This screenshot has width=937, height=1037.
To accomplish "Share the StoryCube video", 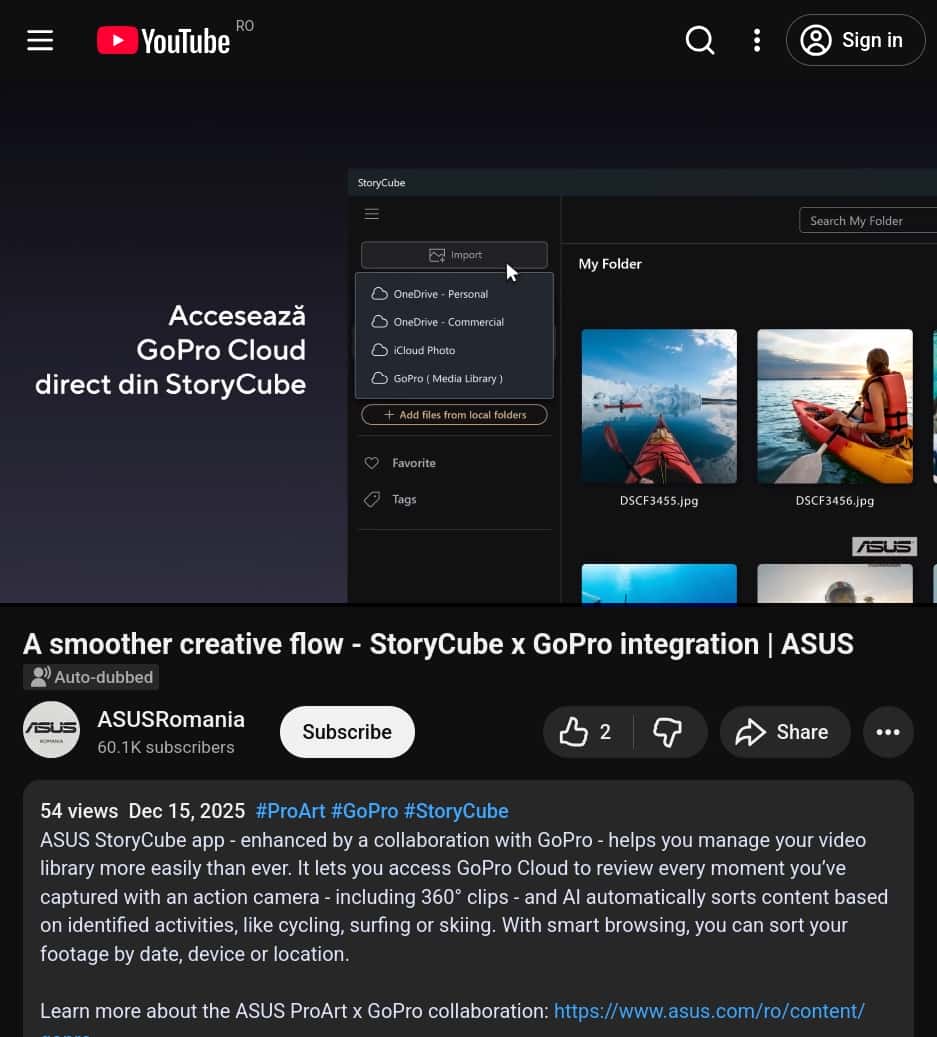I will [x=783, y=732].
